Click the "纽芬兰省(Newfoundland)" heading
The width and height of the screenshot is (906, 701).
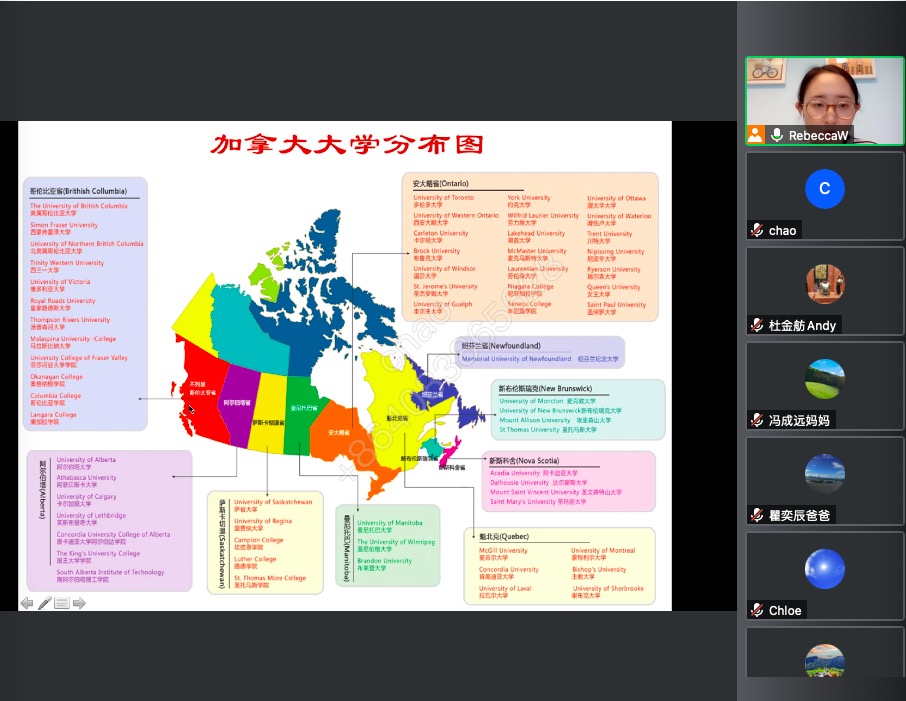pos(501,346)
